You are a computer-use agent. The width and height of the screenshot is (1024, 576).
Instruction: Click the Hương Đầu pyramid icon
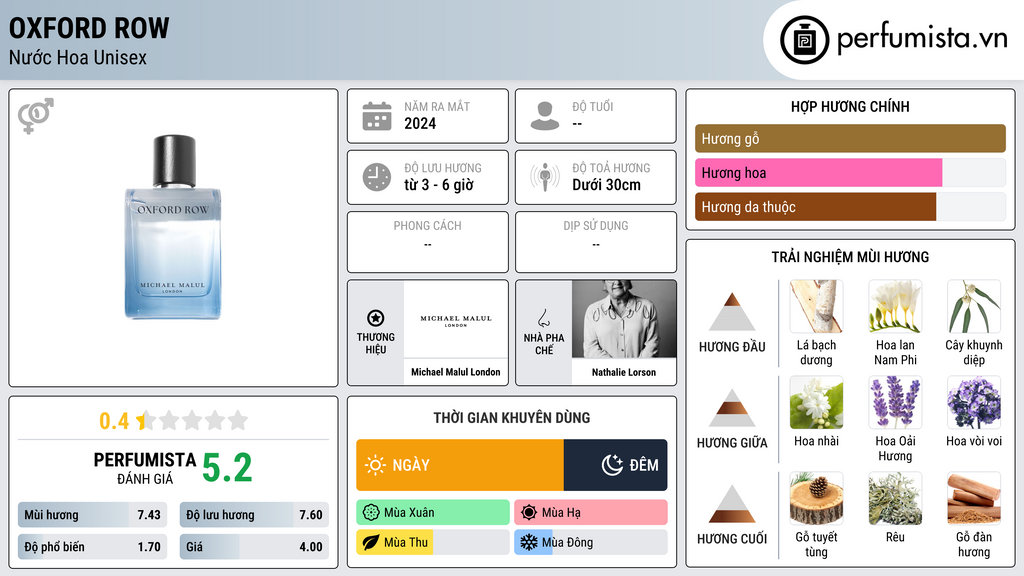tap(732, 312)
